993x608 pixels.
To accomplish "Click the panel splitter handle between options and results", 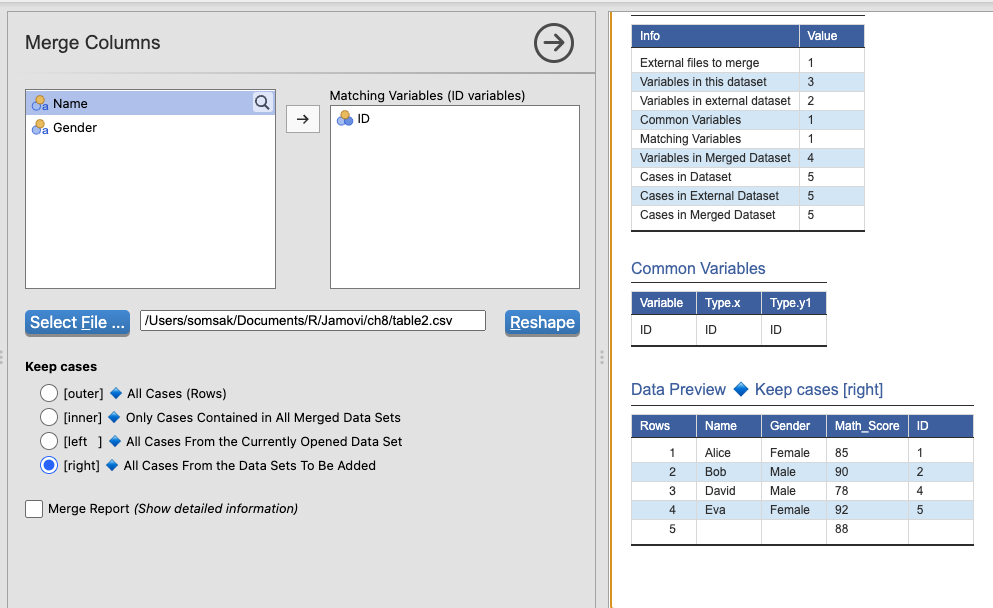I will 602,358.
